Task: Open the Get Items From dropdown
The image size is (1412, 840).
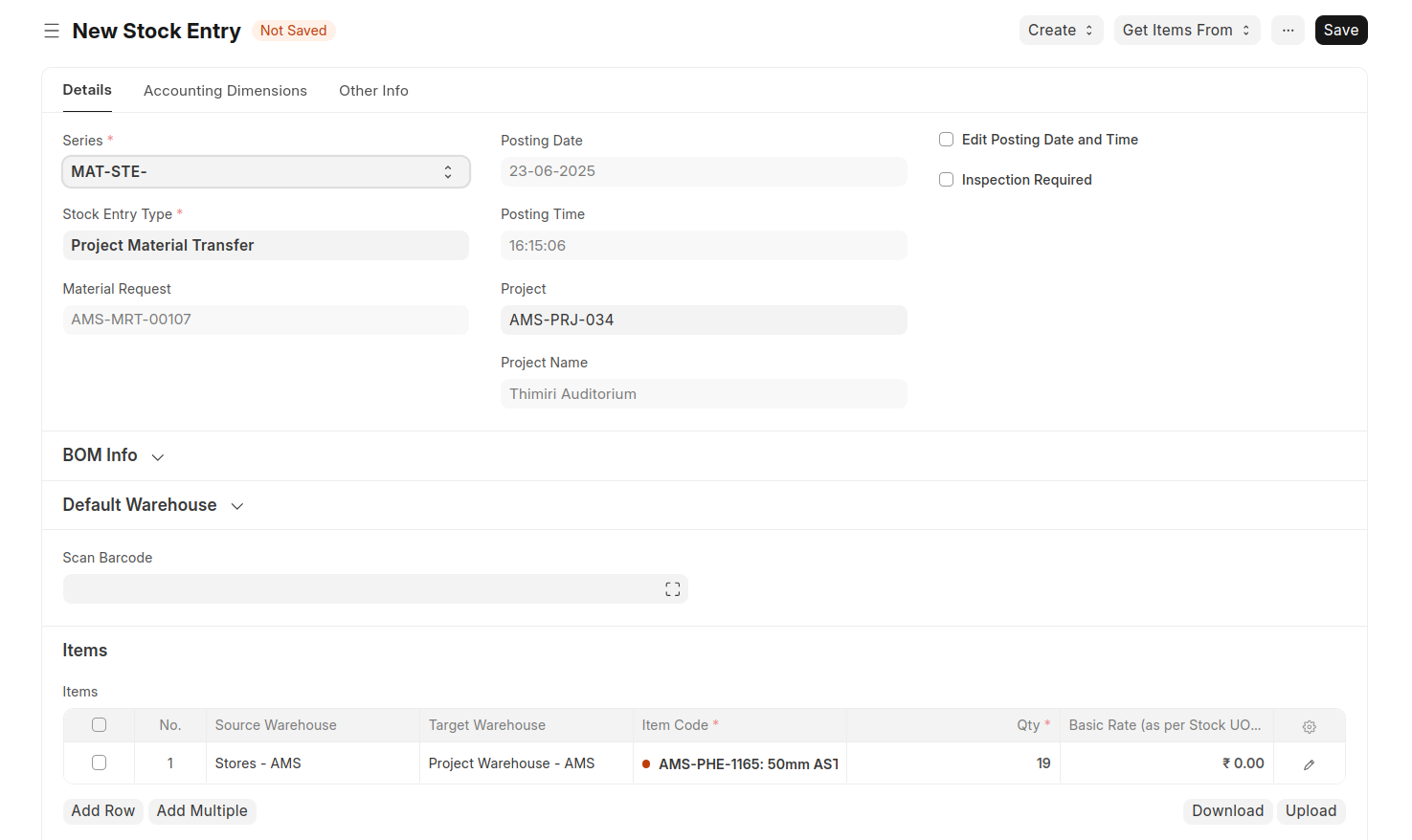Action: click(x=1186, y=31)
